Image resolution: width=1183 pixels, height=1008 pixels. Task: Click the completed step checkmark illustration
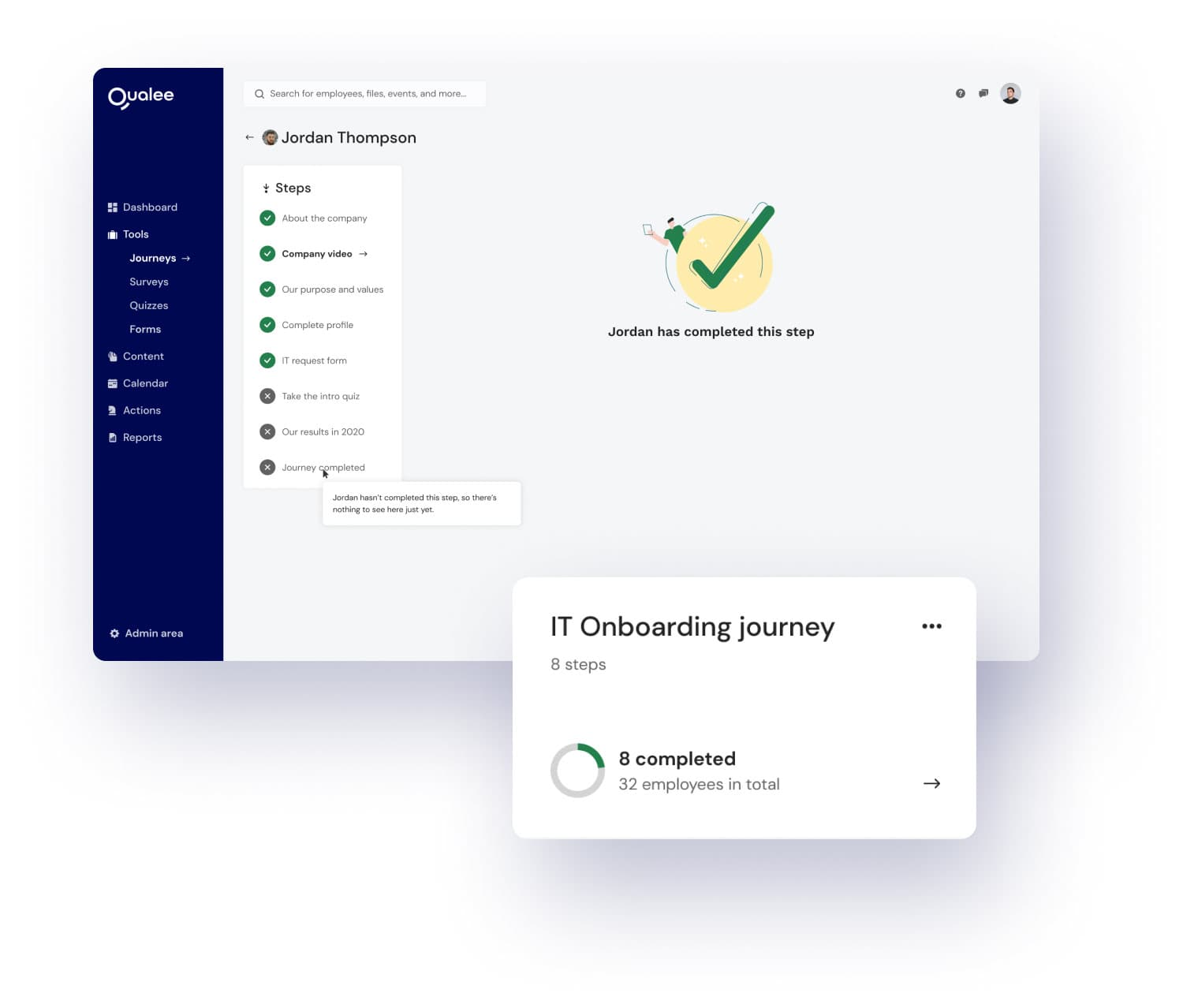(x=710, y=256)
